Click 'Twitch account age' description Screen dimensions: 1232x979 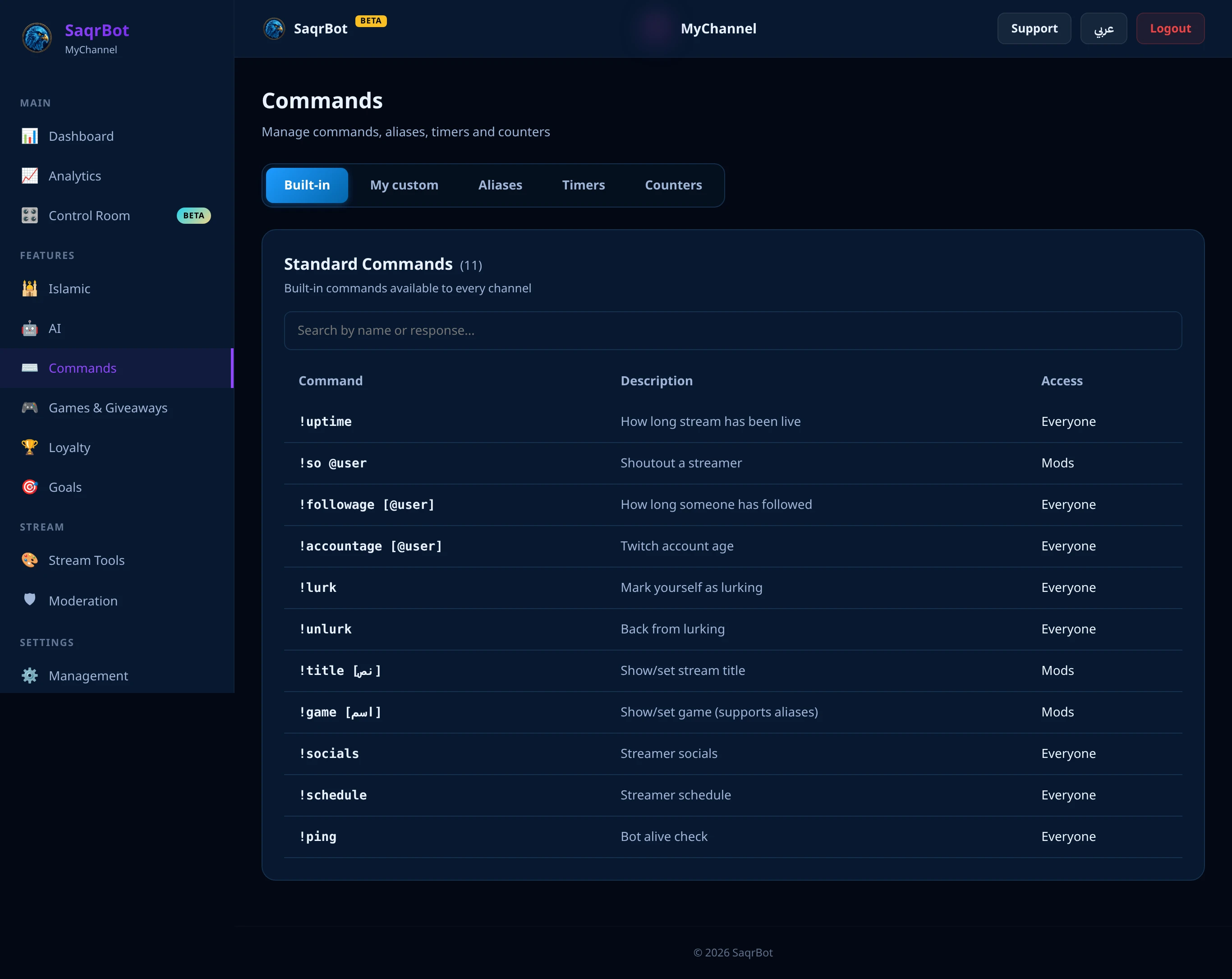point(677,546)
